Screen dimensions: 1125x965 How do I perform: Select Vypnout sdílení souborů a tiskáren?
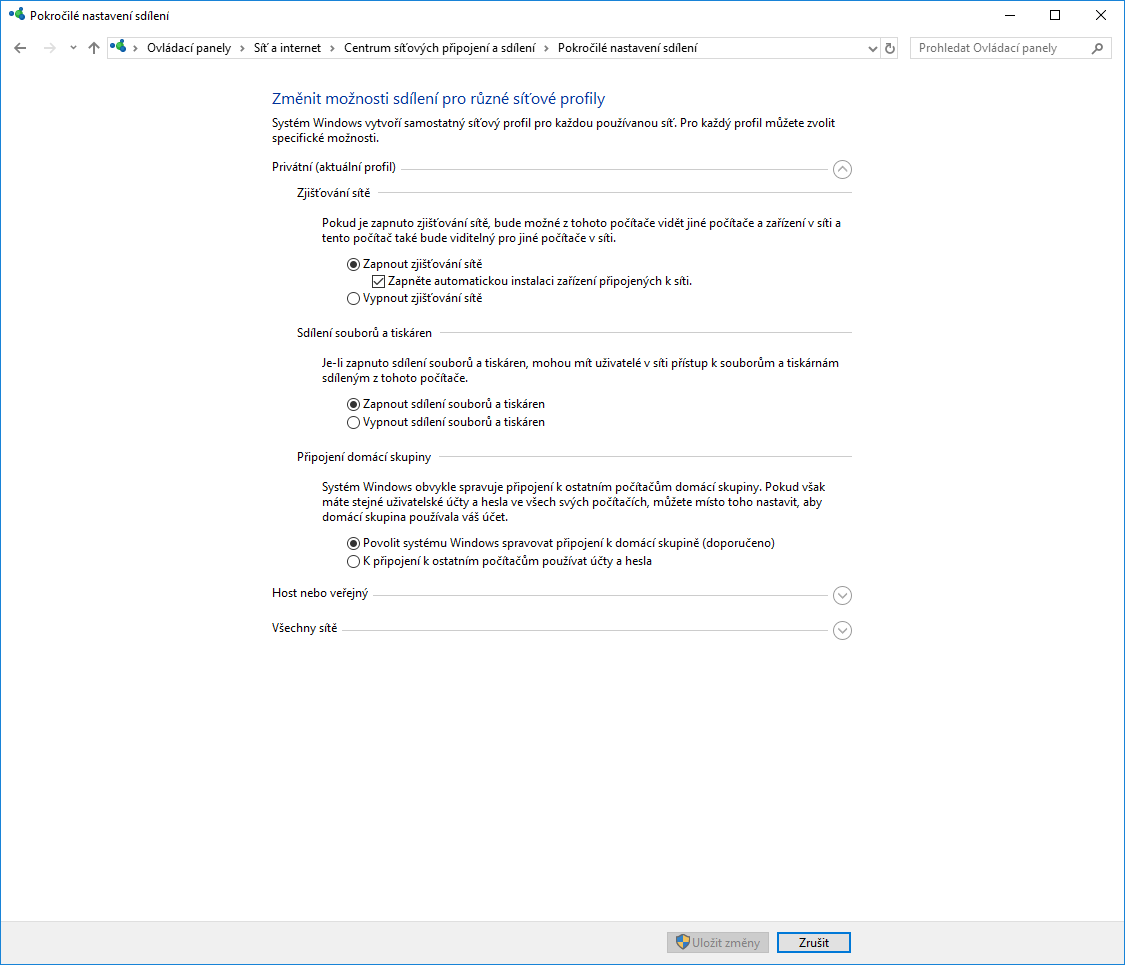pos(446,422)
